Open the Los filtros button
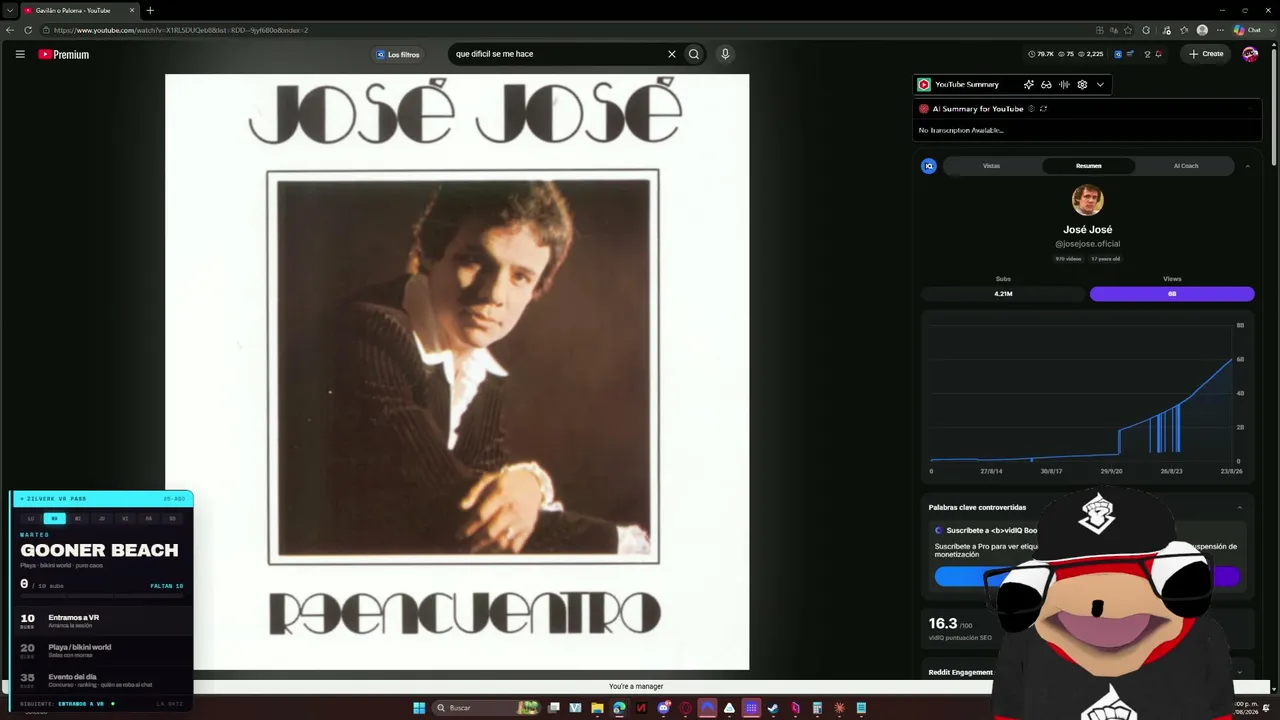The height and width of the screenshot is (720, 1280). [398, 54]
